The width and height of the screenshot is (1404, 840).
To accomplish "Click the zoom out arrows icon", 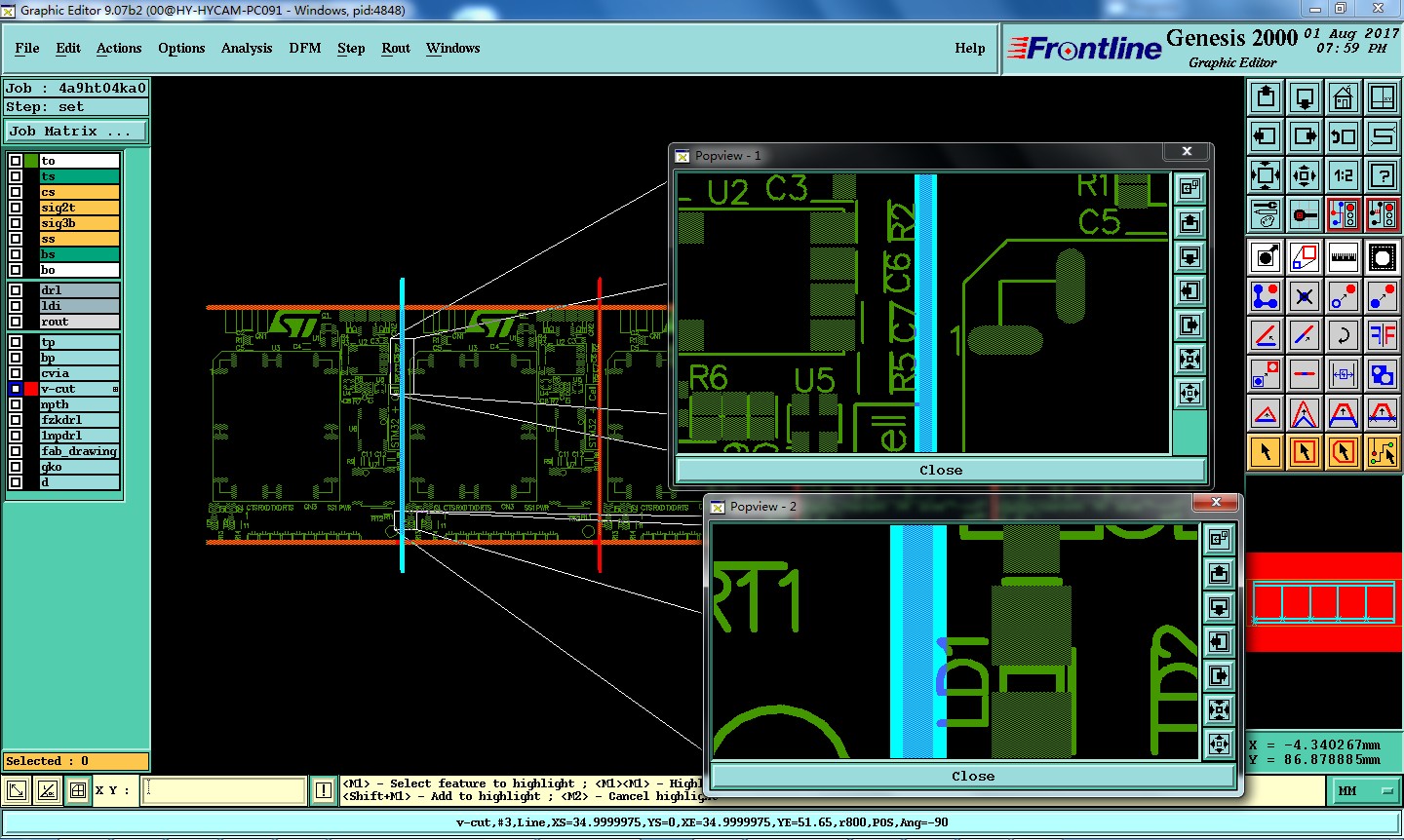I will click(1266, 175).
